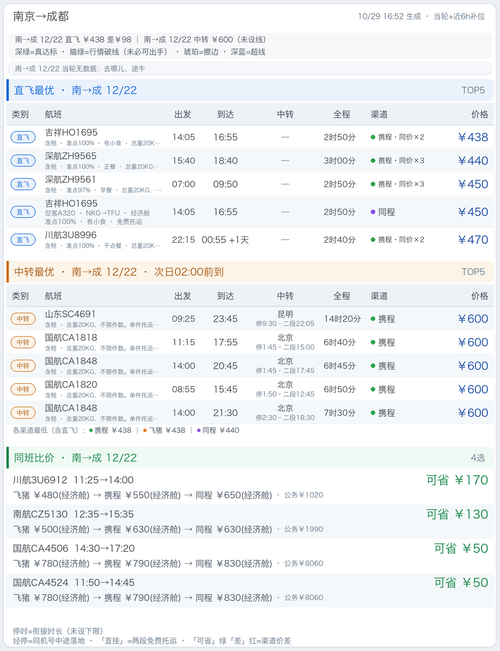Click flight name 川航3U8996
This screenshot has width=500, height=651.
pyautogui.click(x=70, y=235)
